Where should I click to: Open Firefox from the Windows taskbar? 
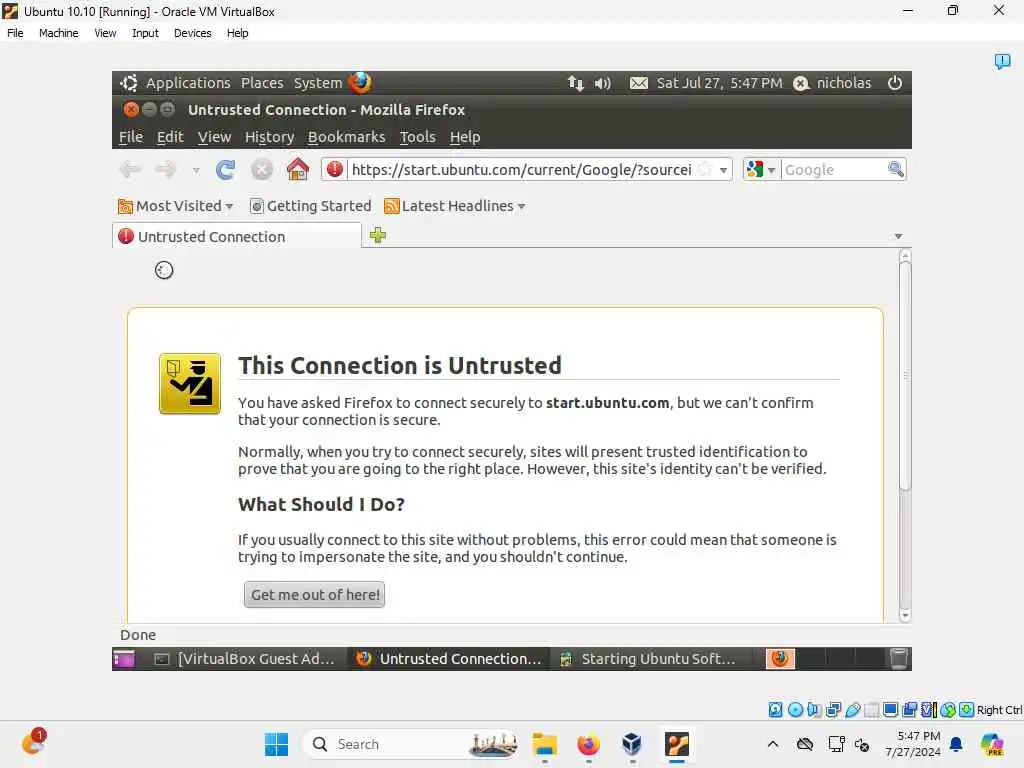pos(588,744)
